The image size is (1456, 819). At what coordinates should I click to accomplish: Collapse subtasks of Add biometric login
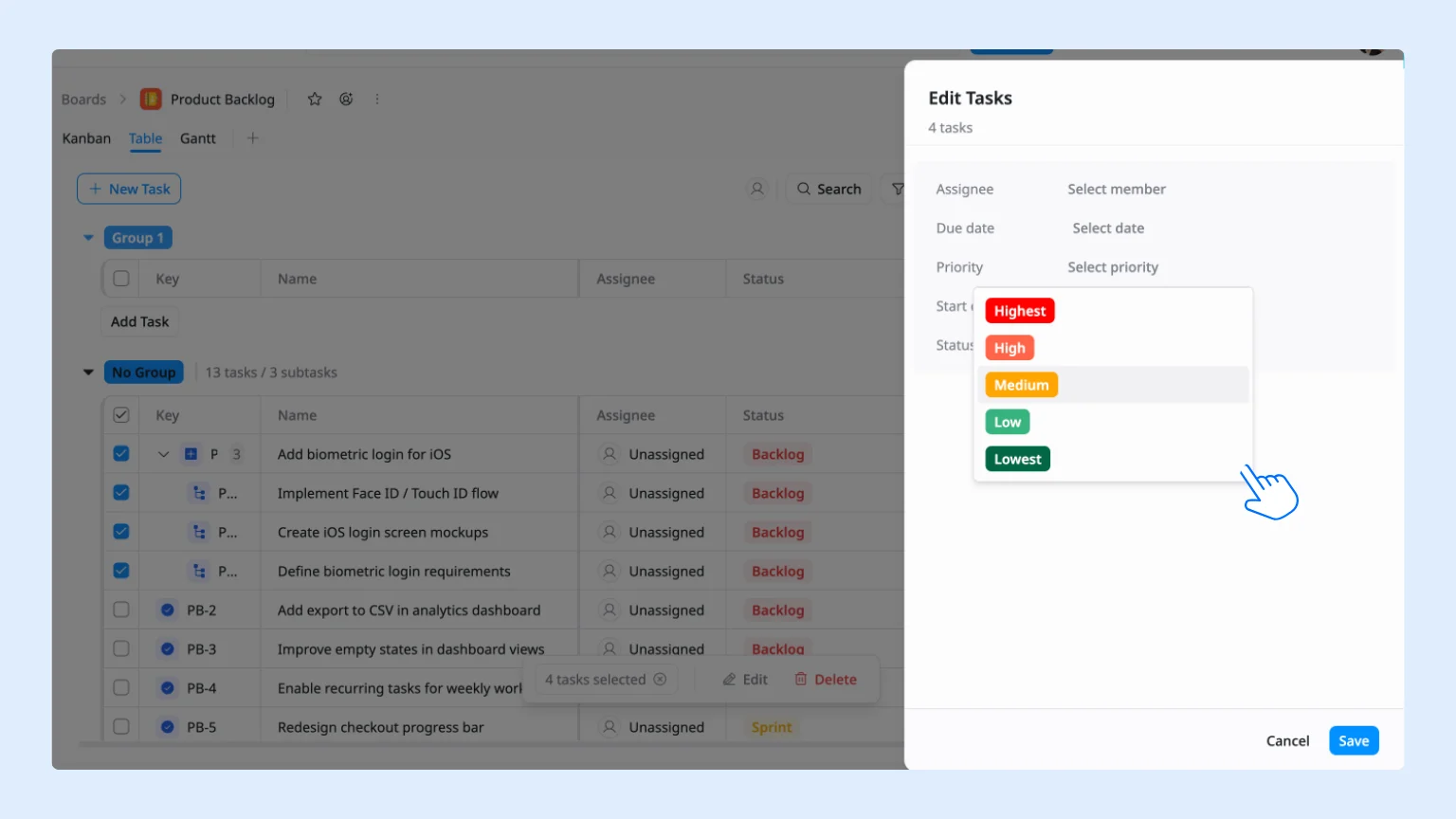163,454
